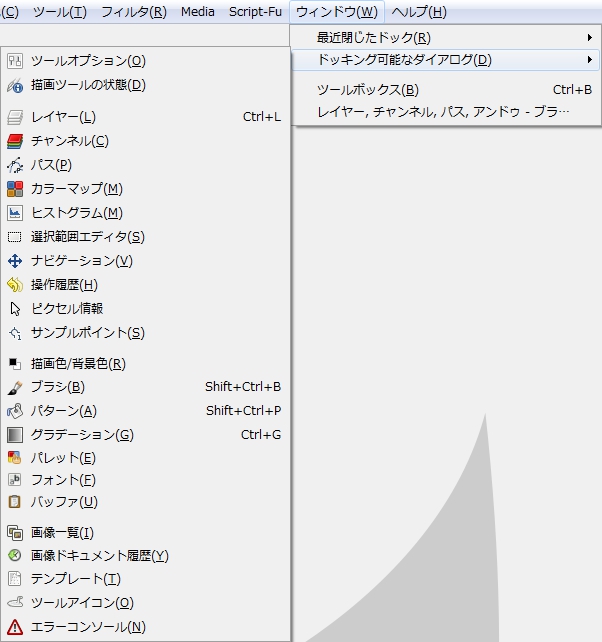Expand the 最近閉じたドック(R) submenu arrow
Screen dimensions: 602x642
point(590,38)
